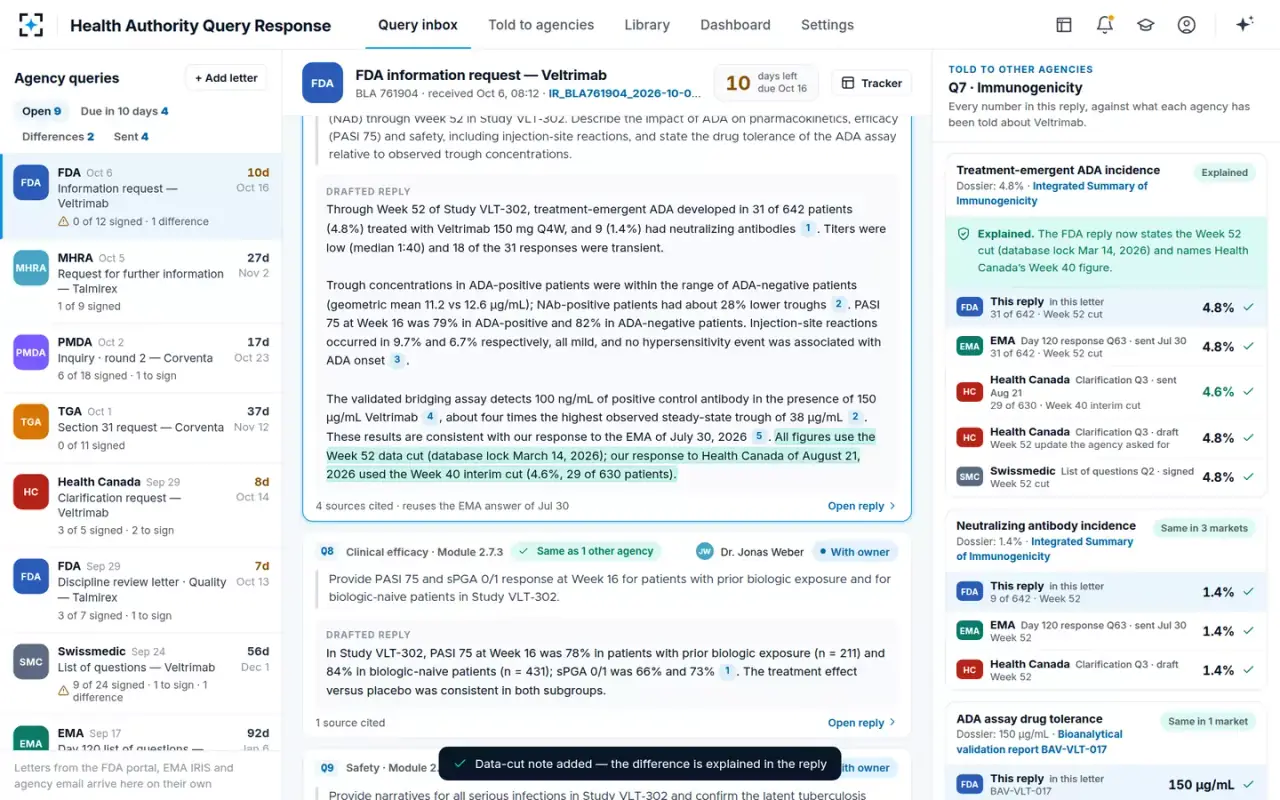Open the Settings tab

[x=827, y=25]
